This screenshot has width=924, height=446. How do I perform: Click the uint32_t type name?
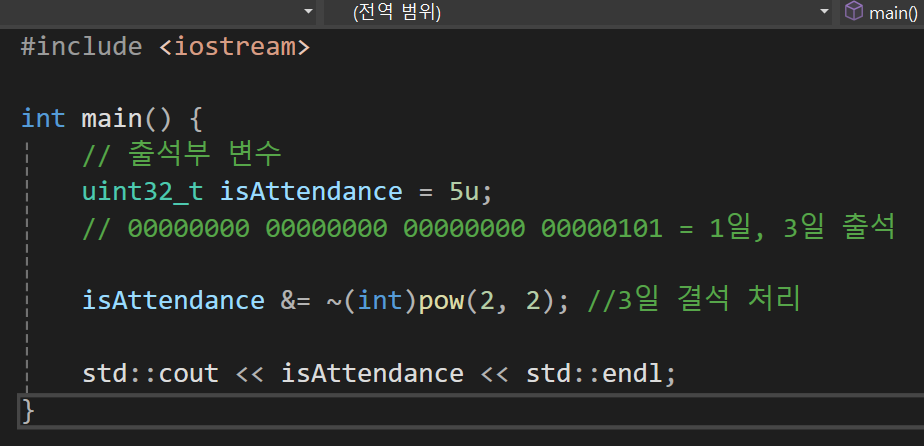[143, 193]
